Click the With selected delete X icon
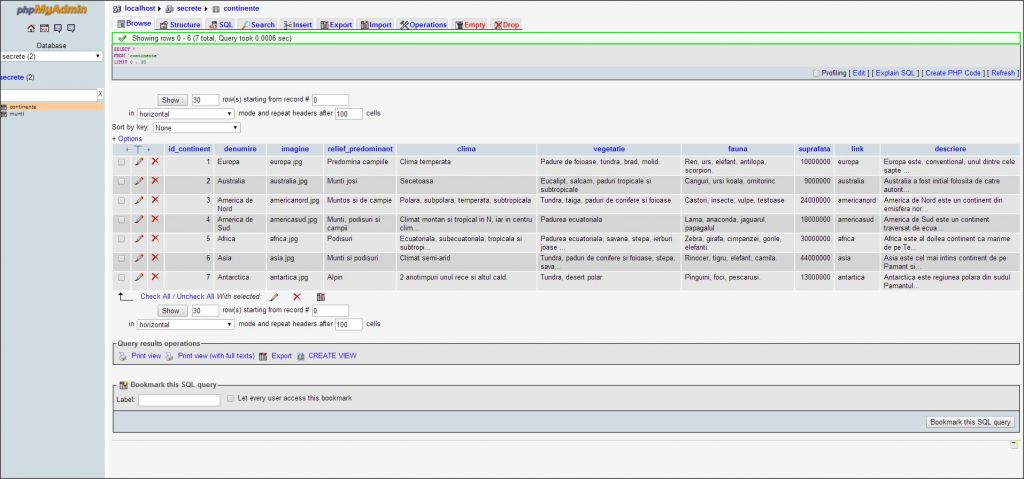1024x479 pixels. [x=296, y=297]
